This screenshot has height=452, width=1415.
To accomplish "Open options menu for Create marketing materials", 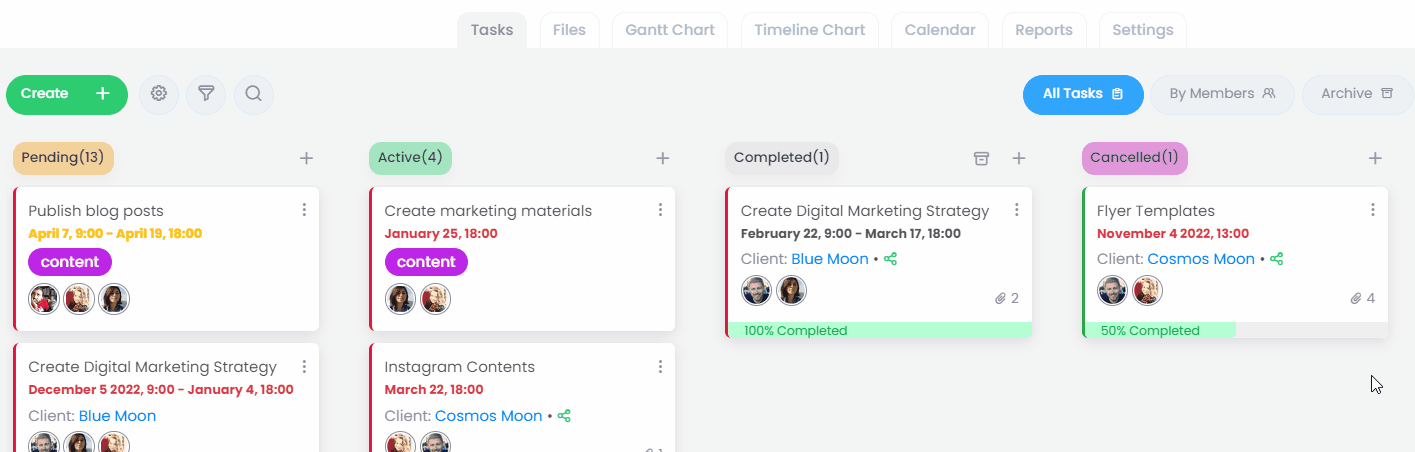I will click(x=660, y=210).
